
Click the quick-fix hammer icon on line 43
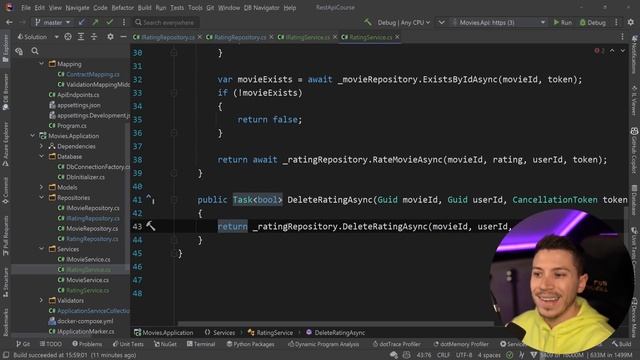click(x=151, y=226)
